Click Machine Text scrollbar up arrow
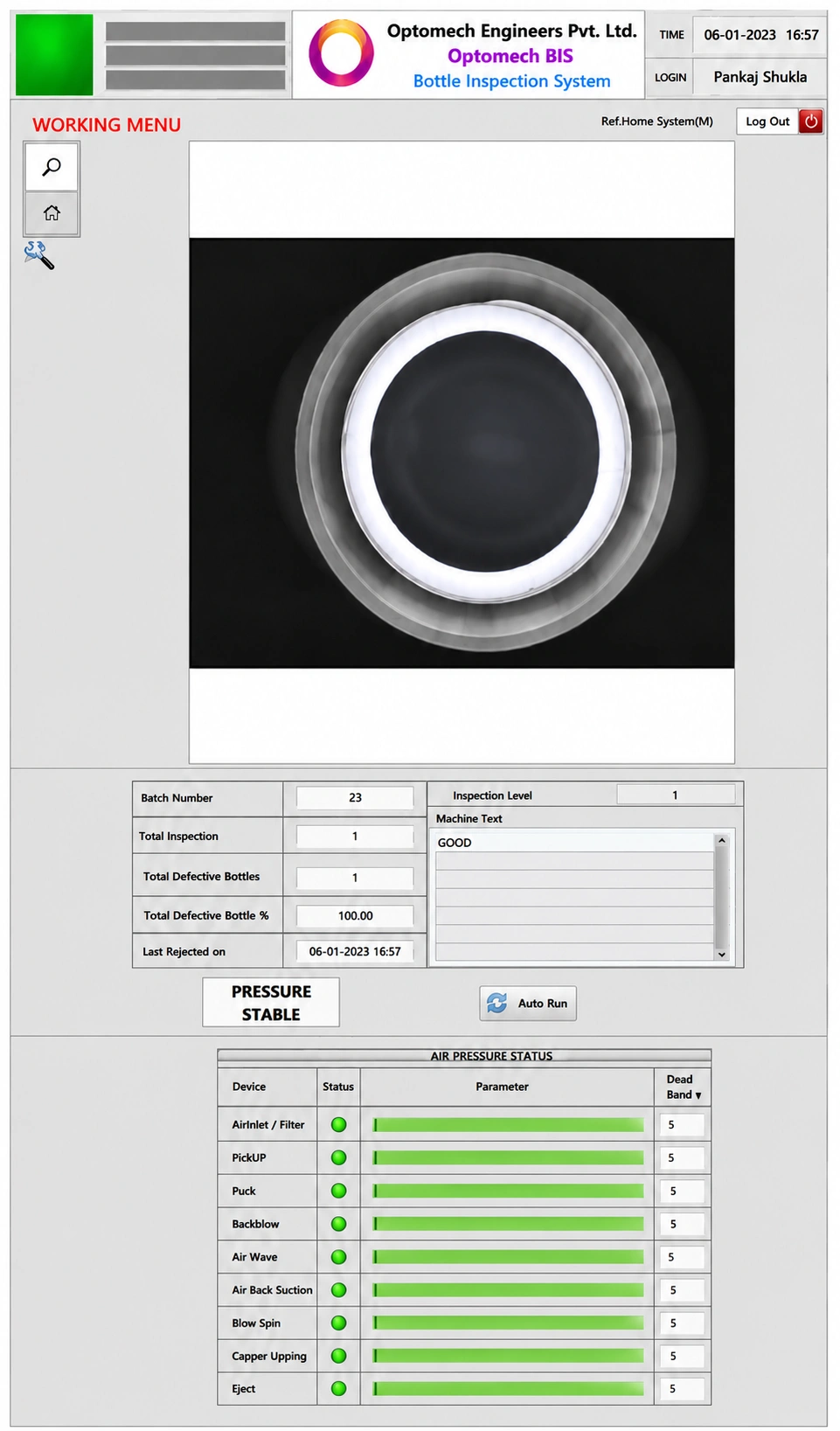840x1431 pixels. 722,840
